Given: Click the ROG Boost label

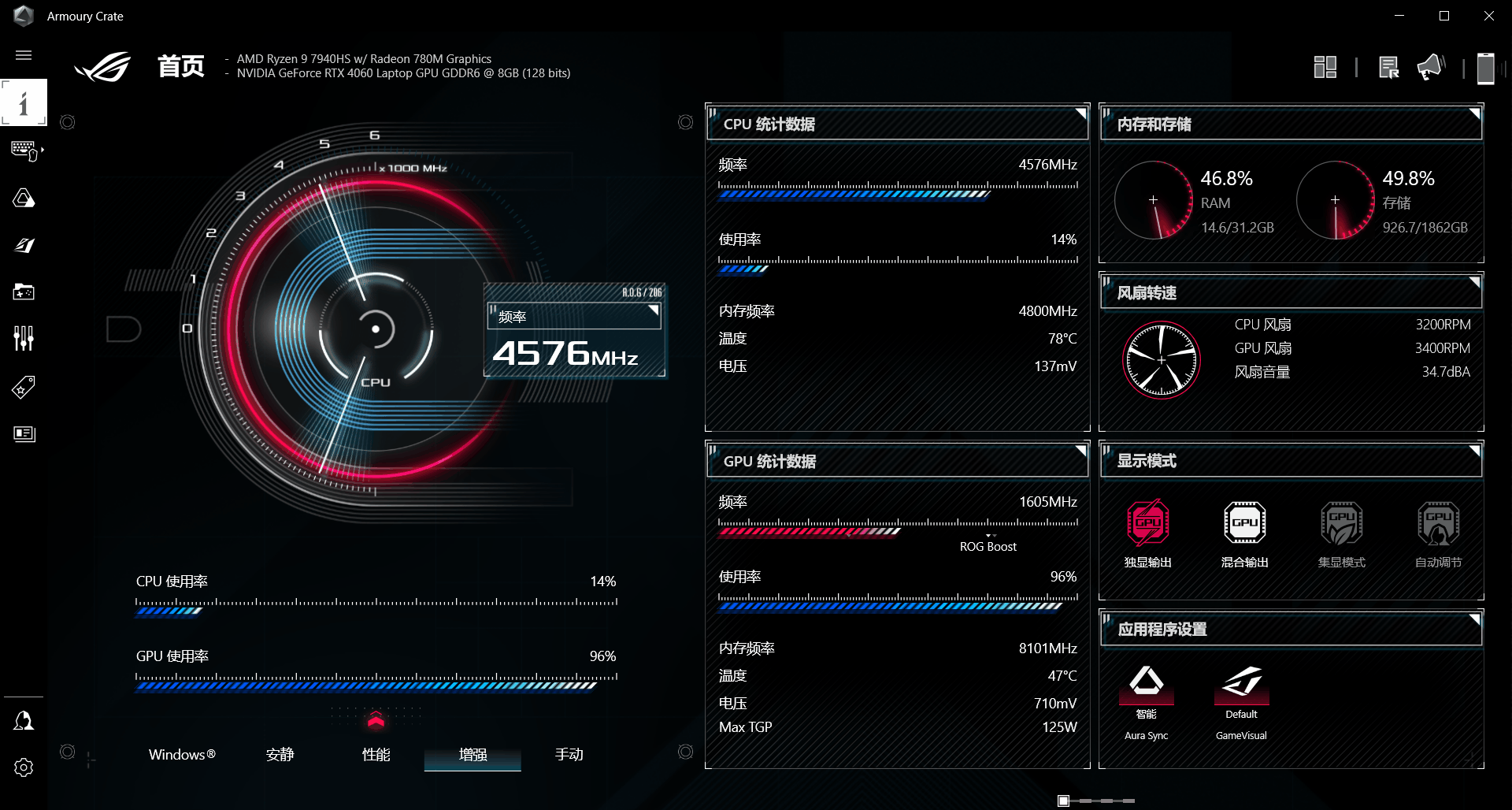Looking at the screenshot, I should (988, 547).
